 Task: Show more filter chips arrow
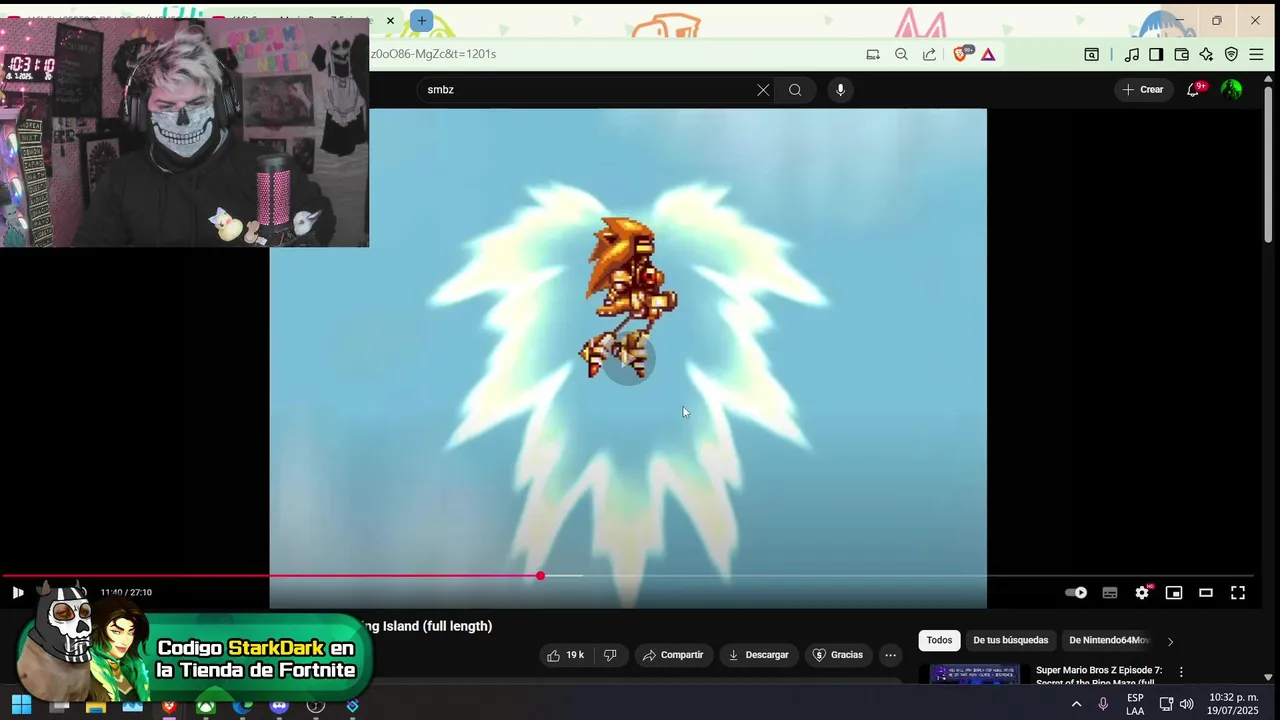tap(1170, 641)
